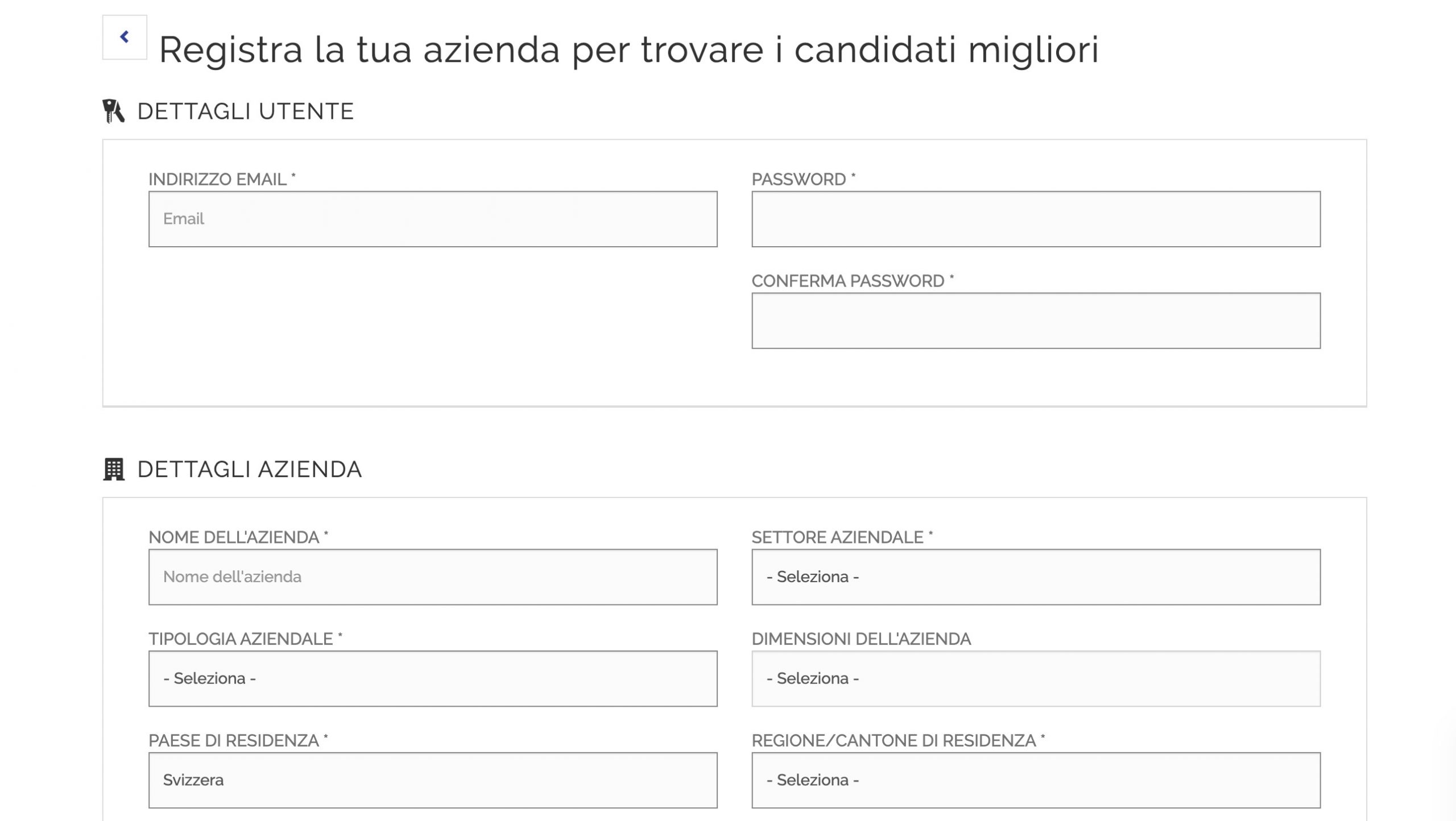Open the Dimensioni dell'azienda selector

click(1036, 679)
